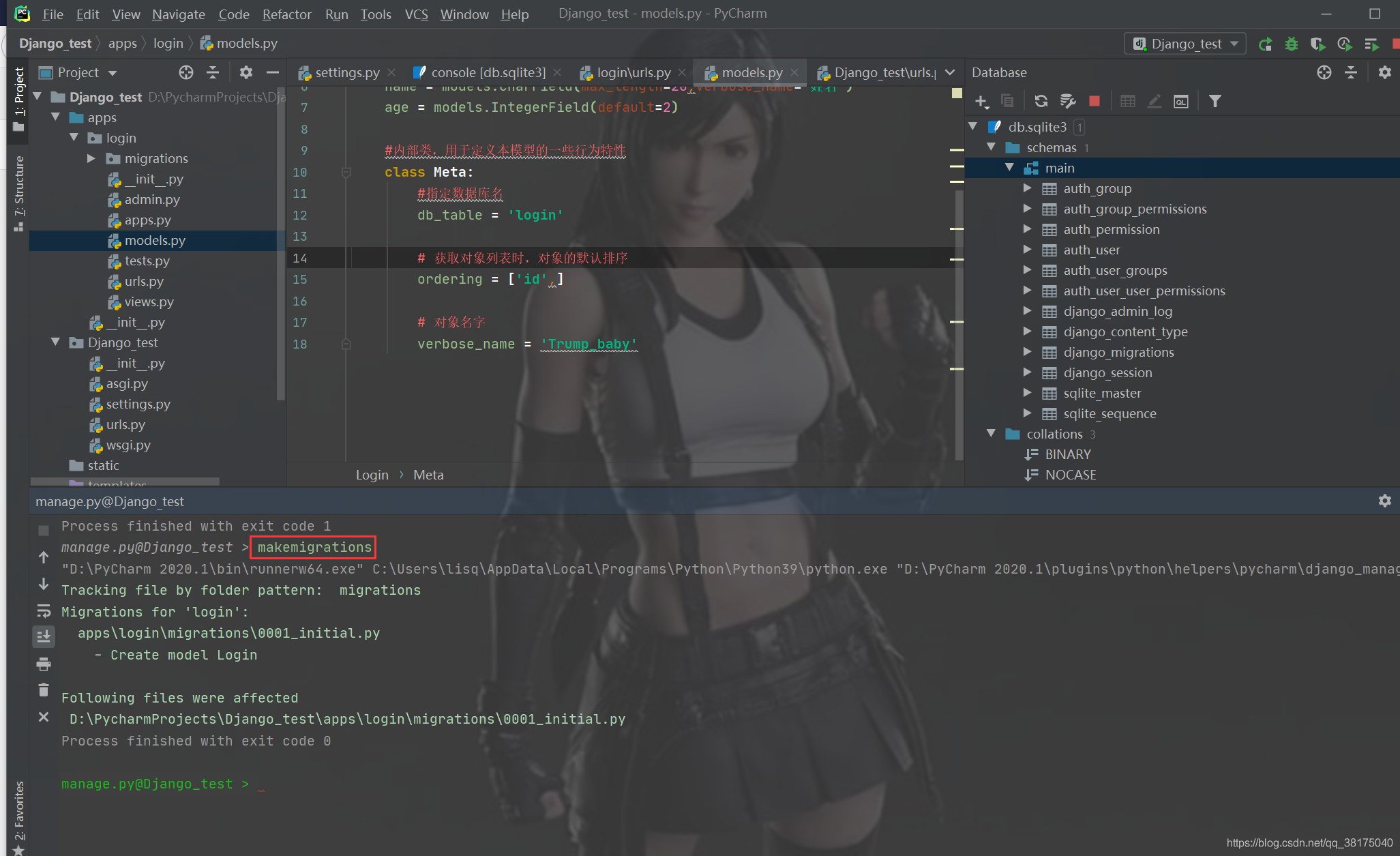Select the NOCASE collation

click(1070, 475)
